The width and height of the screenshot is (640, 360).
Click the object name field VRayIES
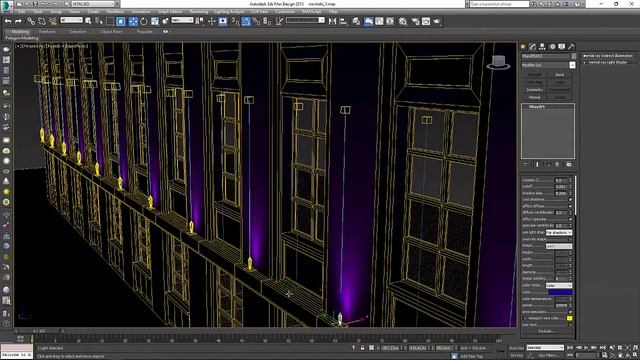[x=546, y=56]
